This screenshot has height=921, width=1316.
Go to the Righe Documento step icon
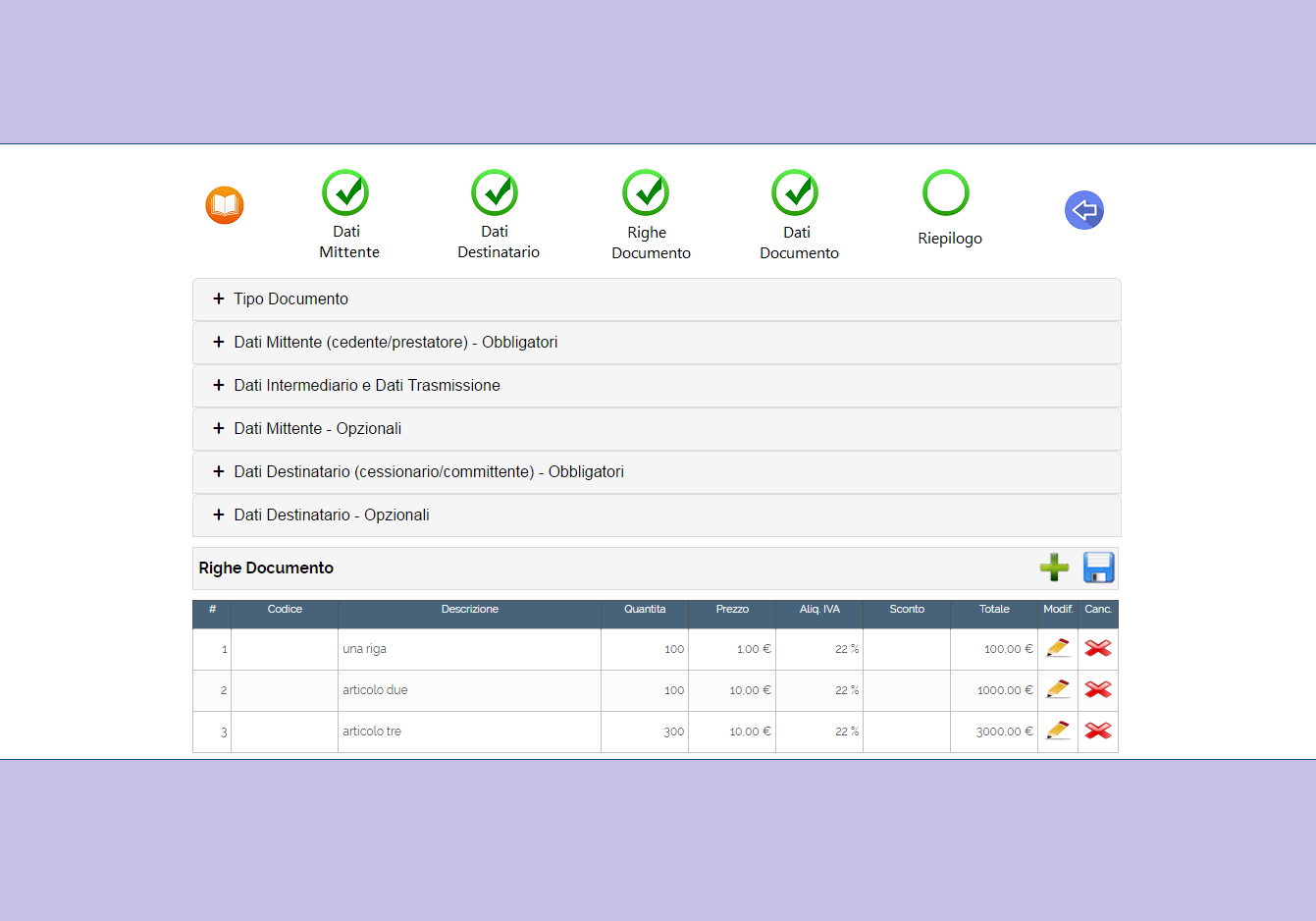point(646,192)
